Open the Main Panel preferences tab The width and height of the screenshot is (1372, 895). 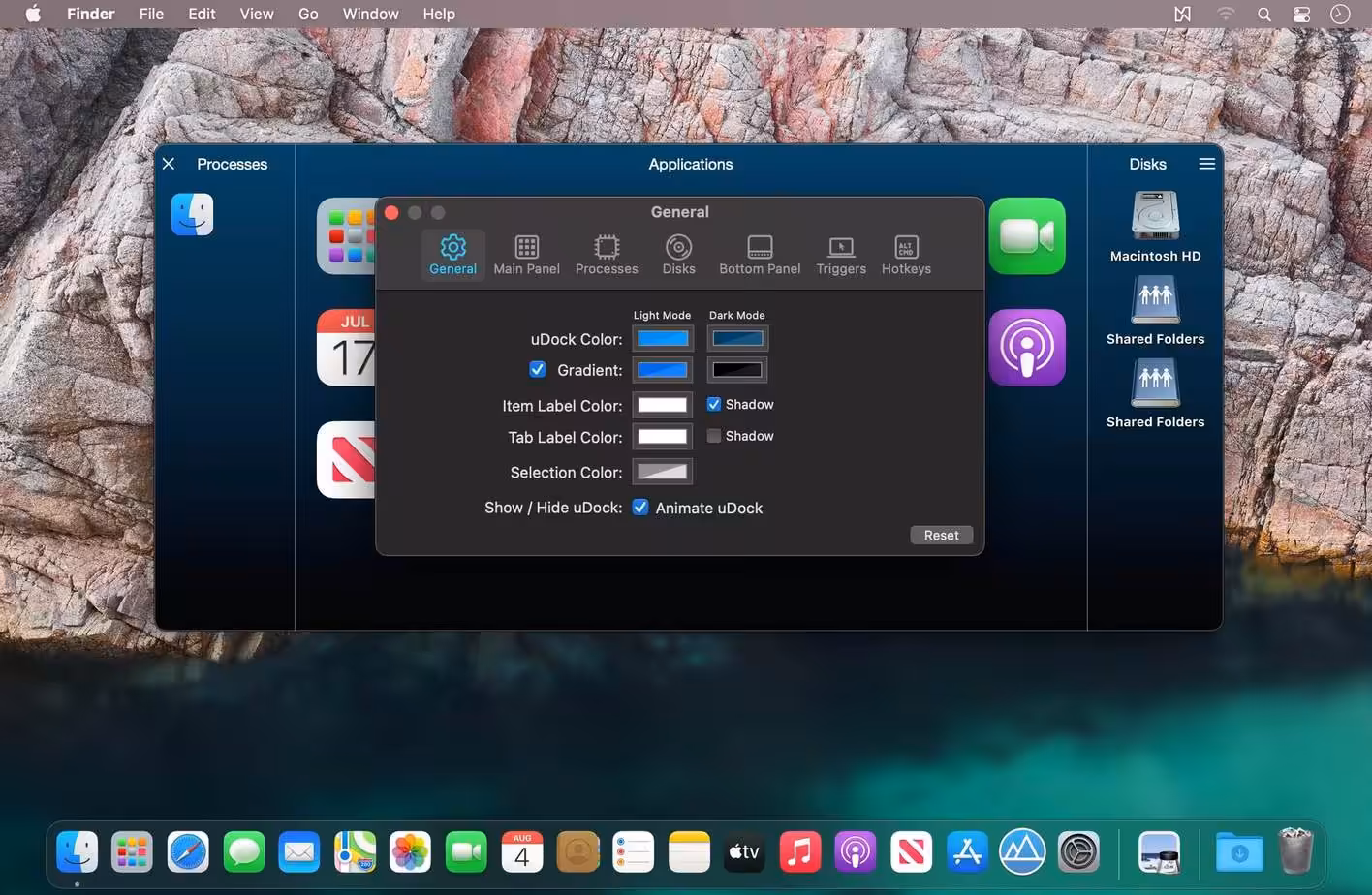tap(526, 256)
